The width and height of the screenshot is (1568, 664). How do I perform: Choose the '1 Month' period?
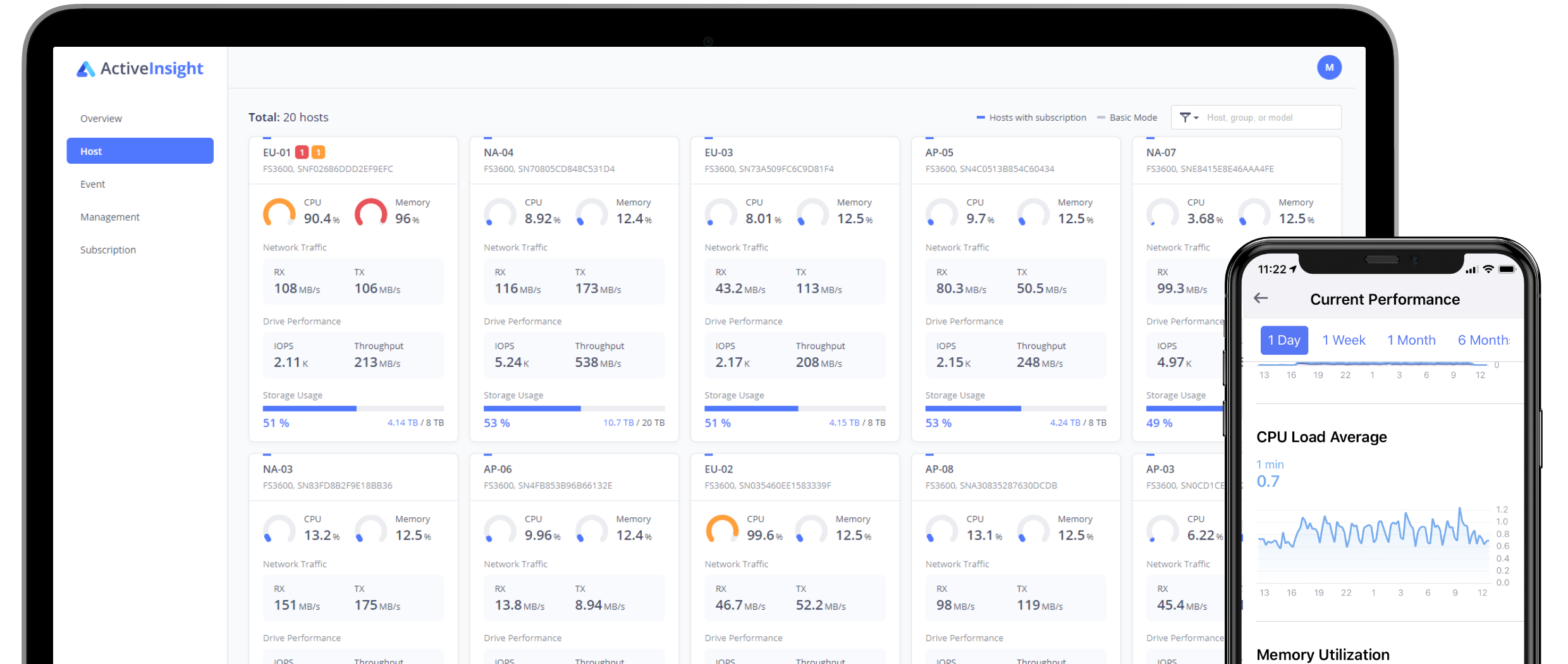tap(1411, 340)
